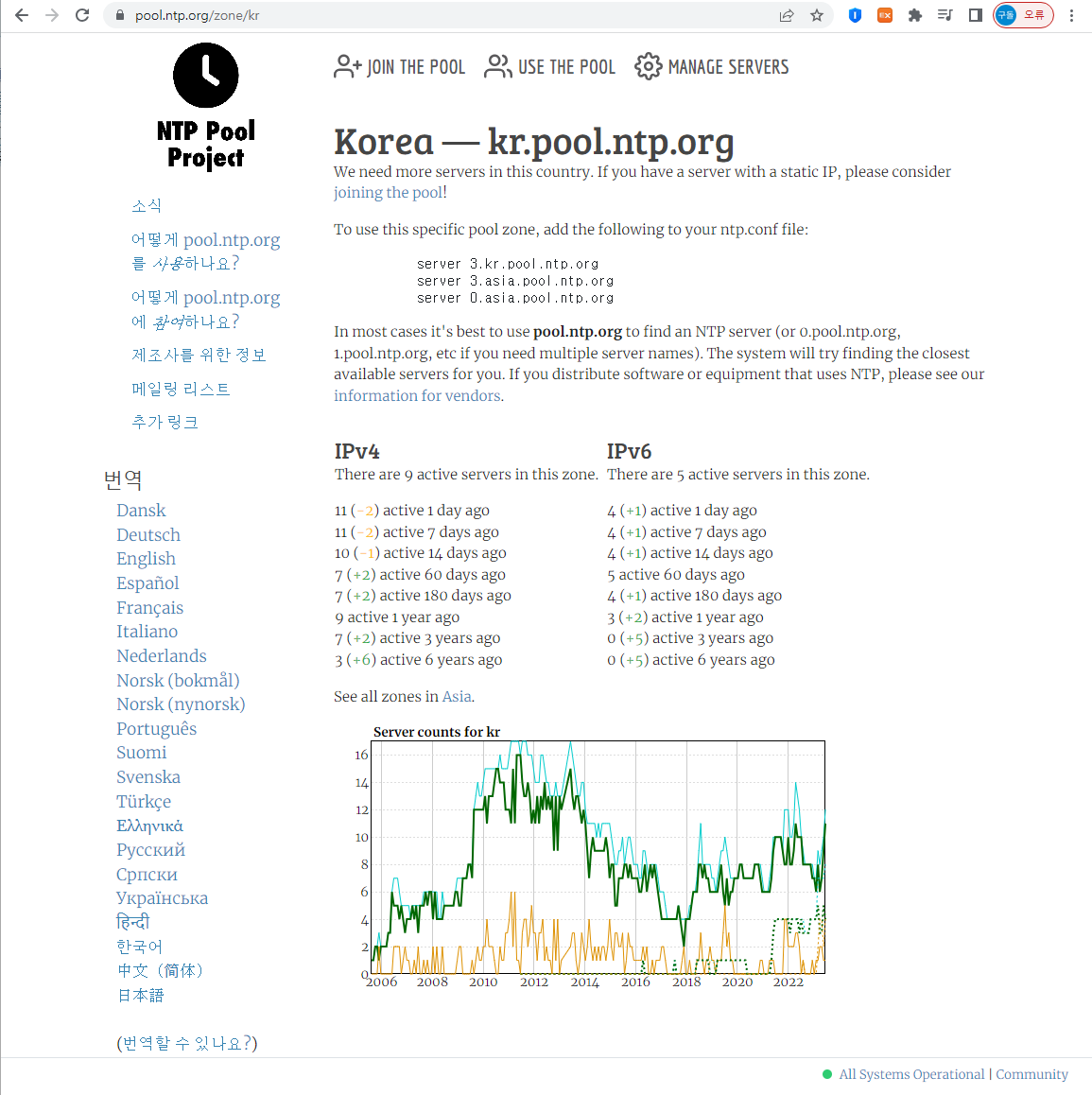This screenshot has height=1095, width=1092.
Task: Click the 'server 3.kr.pool.ntp.org' config line
Action: pos(508,264)
